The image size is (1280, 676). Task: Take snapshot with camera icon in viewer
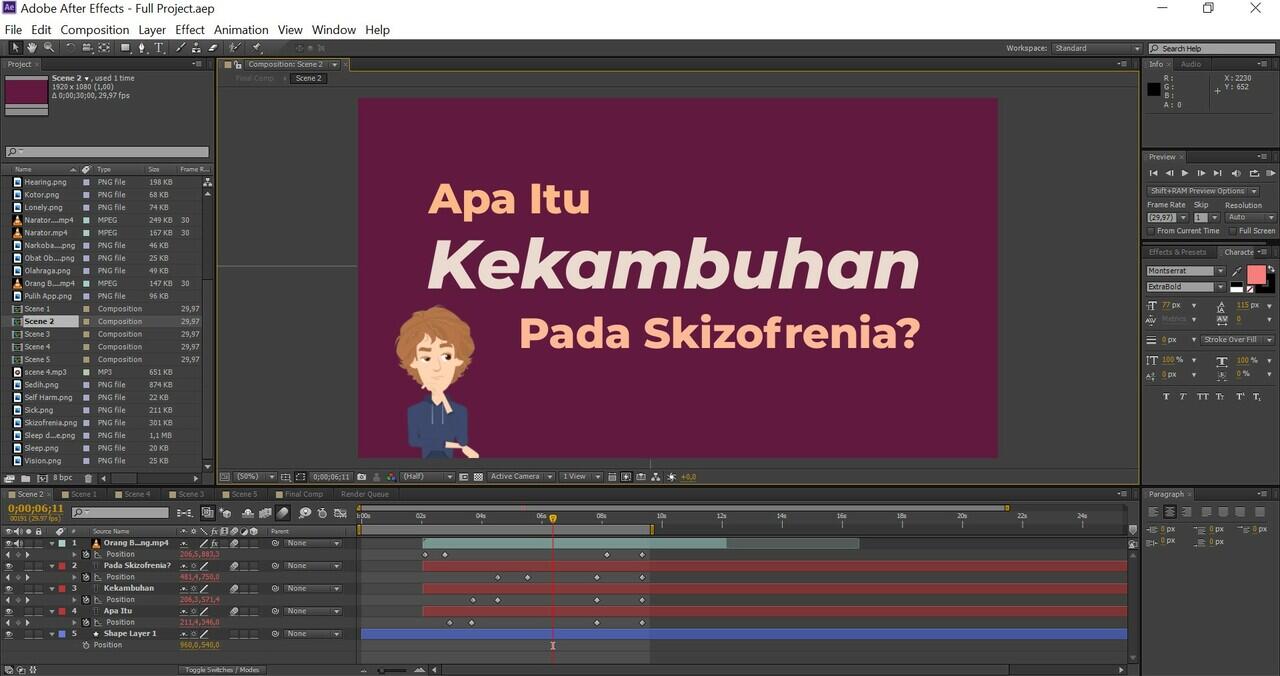361,477
